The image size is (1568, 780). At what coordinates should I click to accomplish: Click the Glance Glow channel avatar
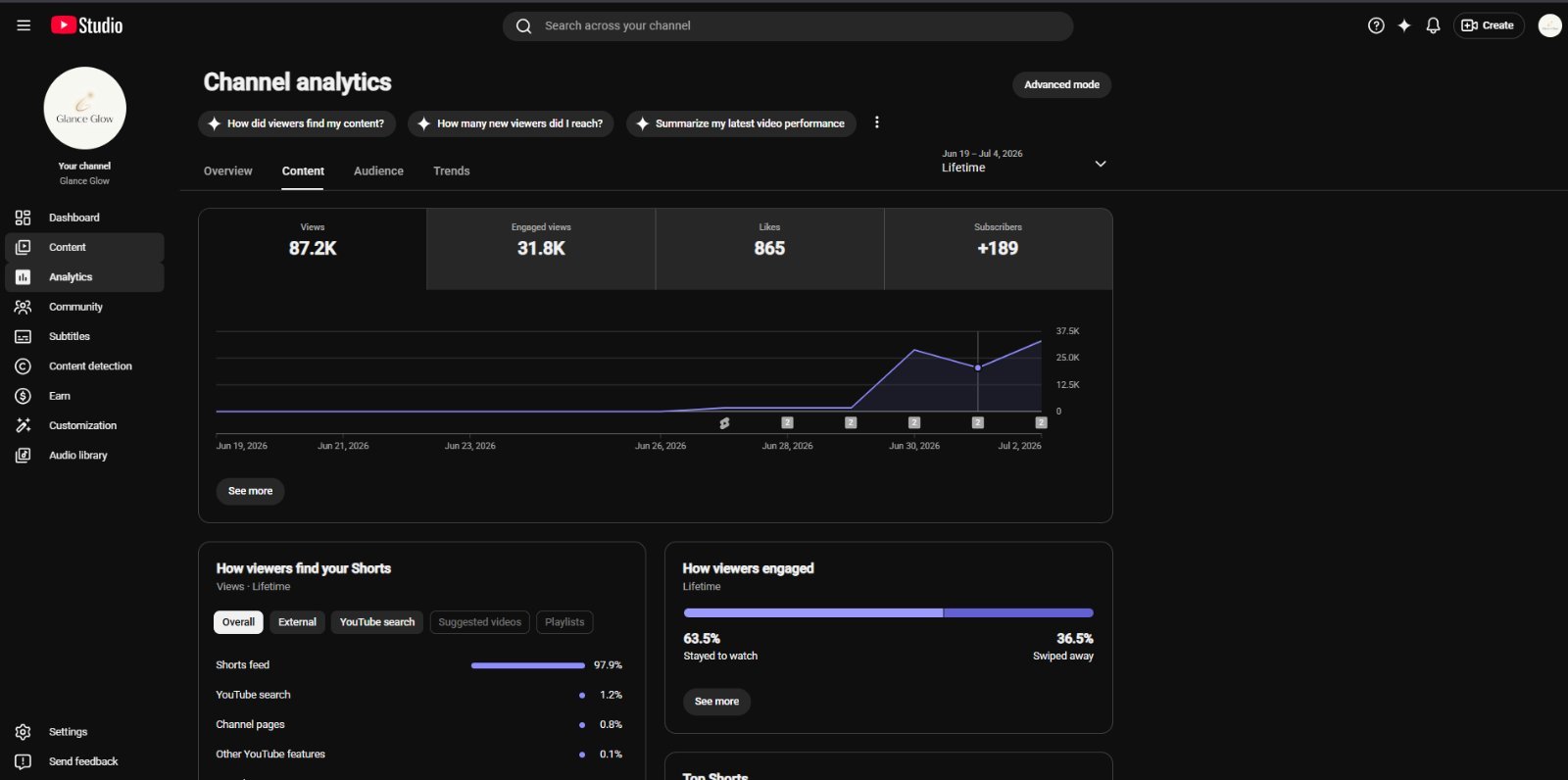click(x=85, y=108)
